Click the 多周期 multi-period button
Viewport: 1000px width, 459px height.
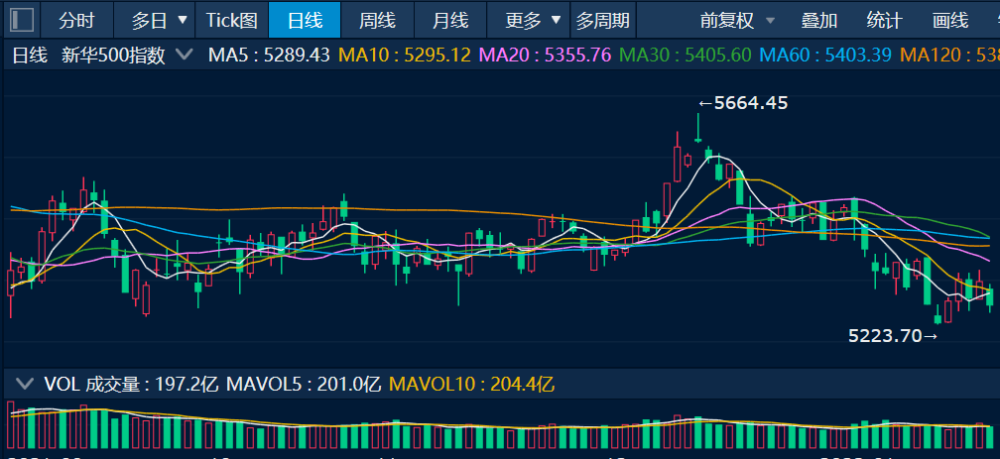(603, 20)
